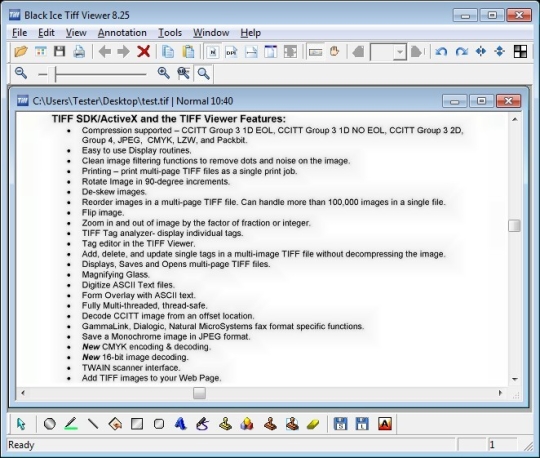Go to previous page arrow

click(x=358, y=52)
